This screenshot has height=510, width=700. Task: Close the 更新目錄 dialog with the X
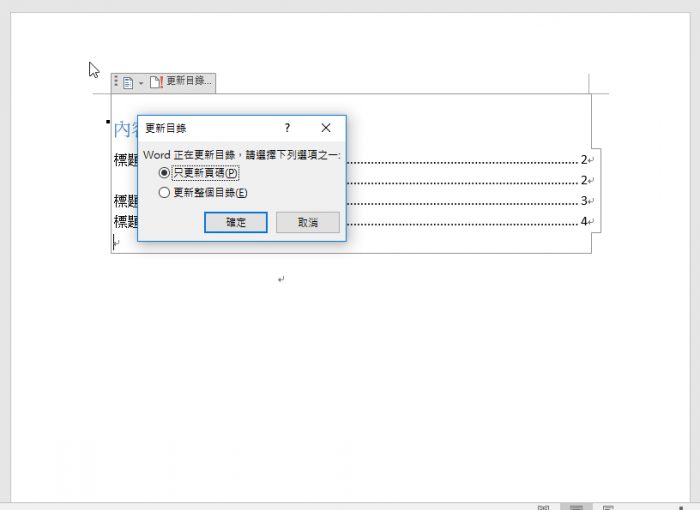(x=326, y=128)
